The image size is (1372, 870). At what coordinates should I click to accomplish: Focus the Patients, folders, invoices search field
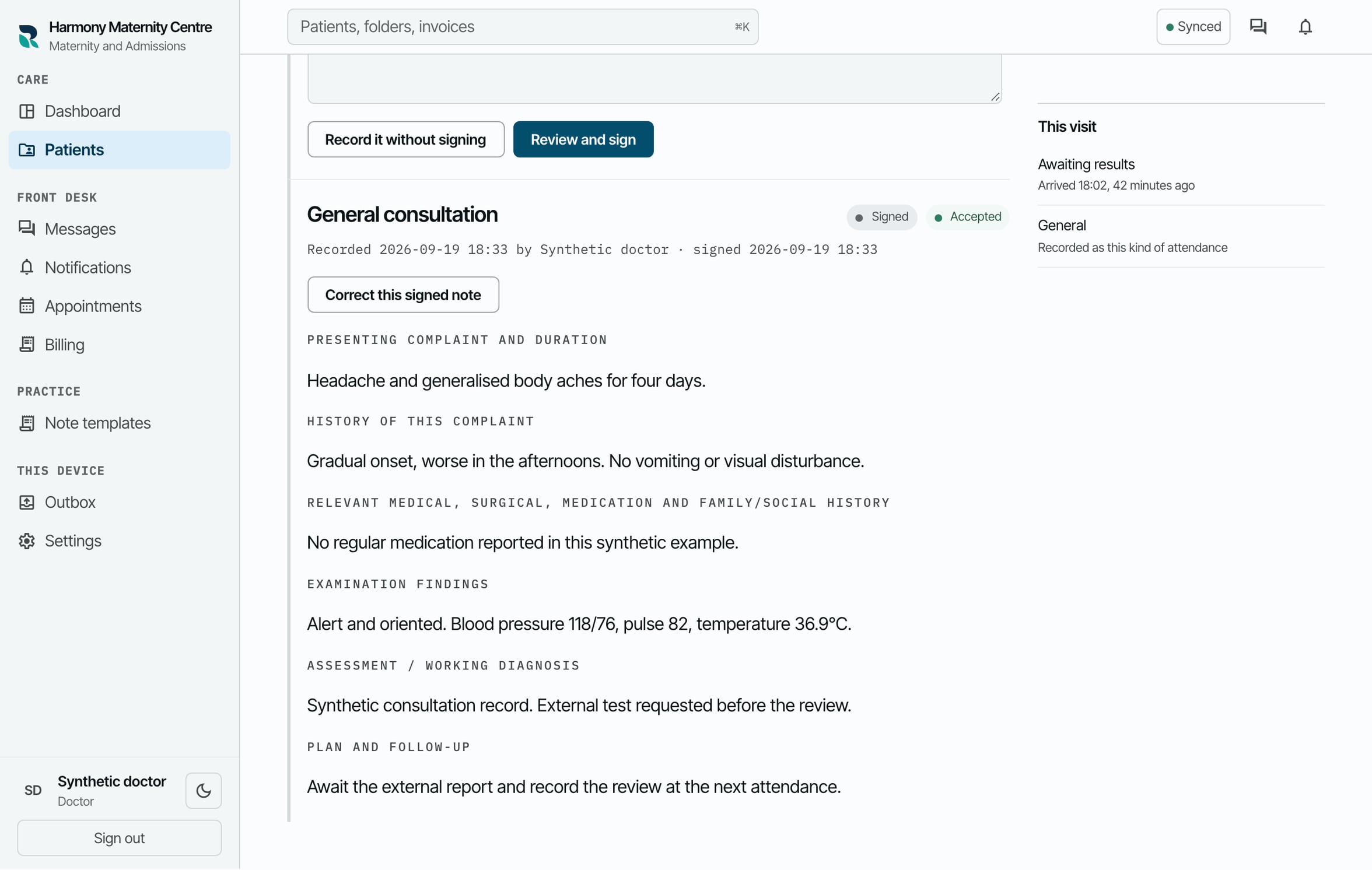(x=523, y=27)
